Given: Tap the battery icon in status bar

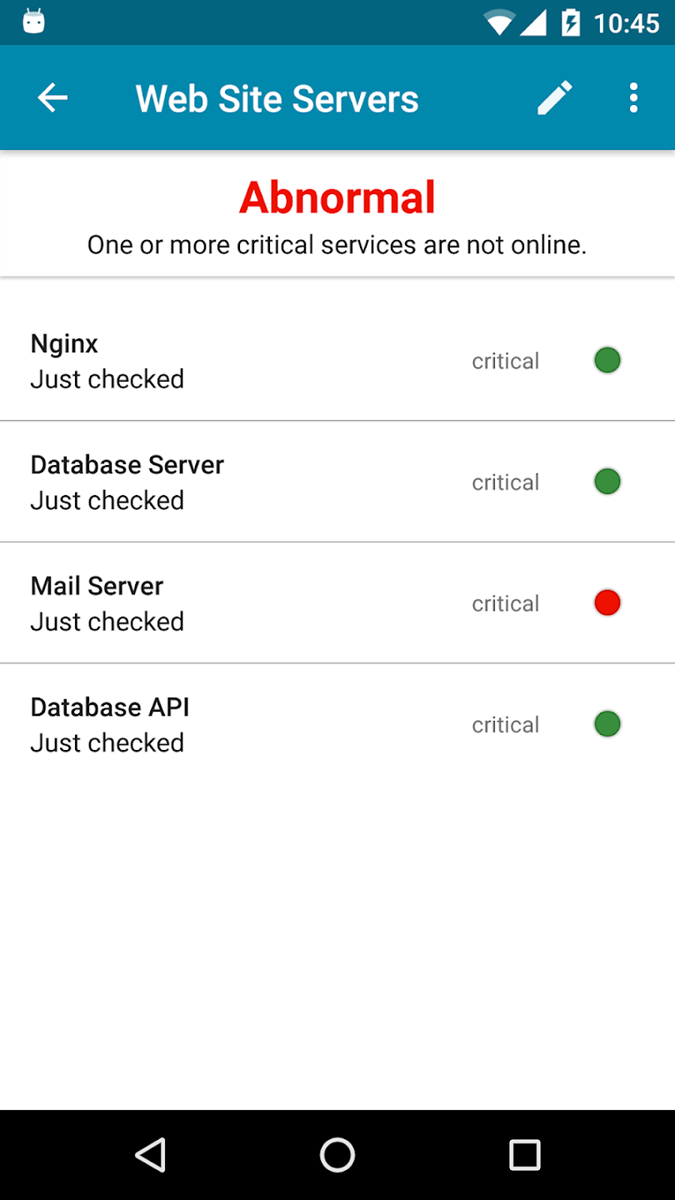Looking at the screenshot, I should click(570, 22).
